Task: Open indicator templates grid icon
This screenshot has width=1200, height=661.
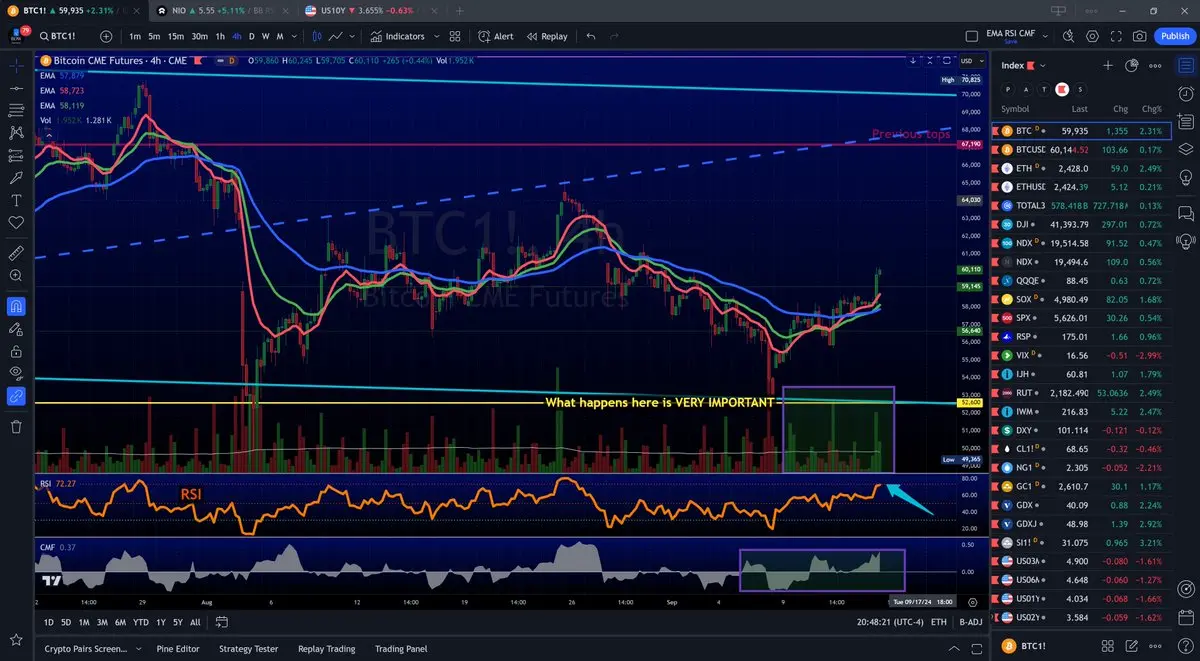Action: click(x=455, y=36)
